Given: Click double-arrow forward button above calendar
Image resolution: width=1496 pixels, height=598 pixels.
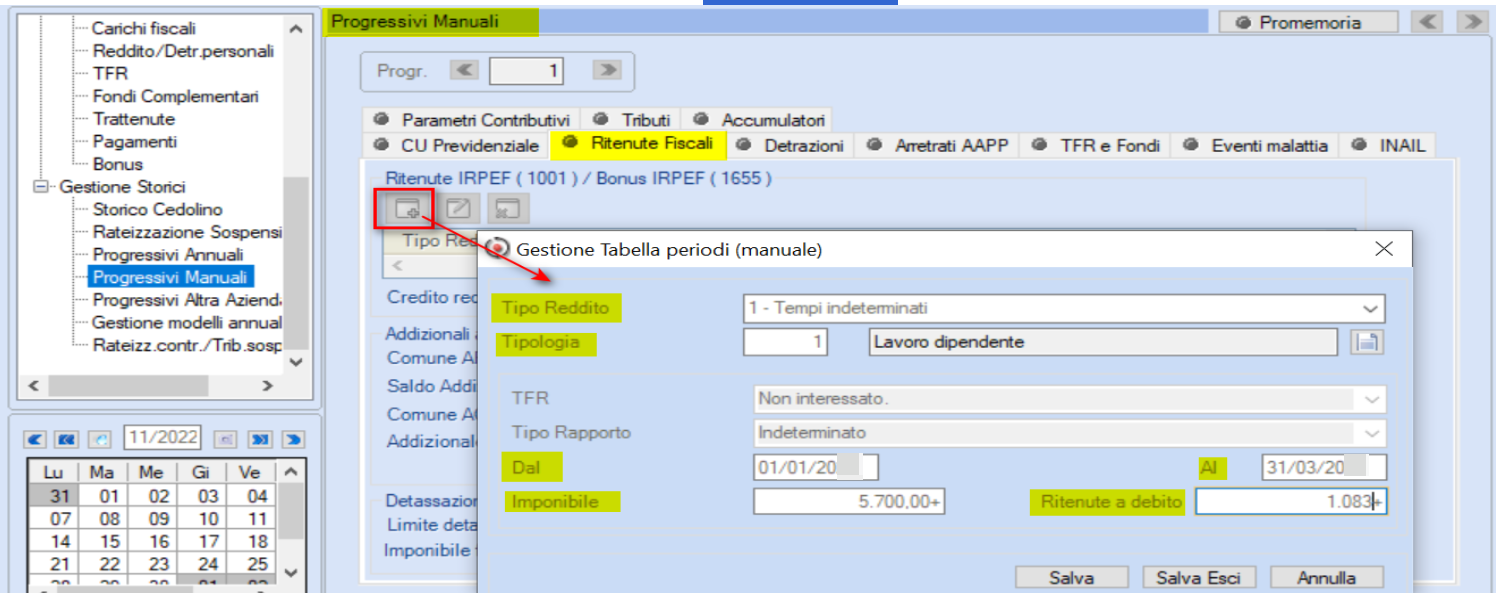Looking at the screenshot, I should pyautogui.click(x=259, y=439).
